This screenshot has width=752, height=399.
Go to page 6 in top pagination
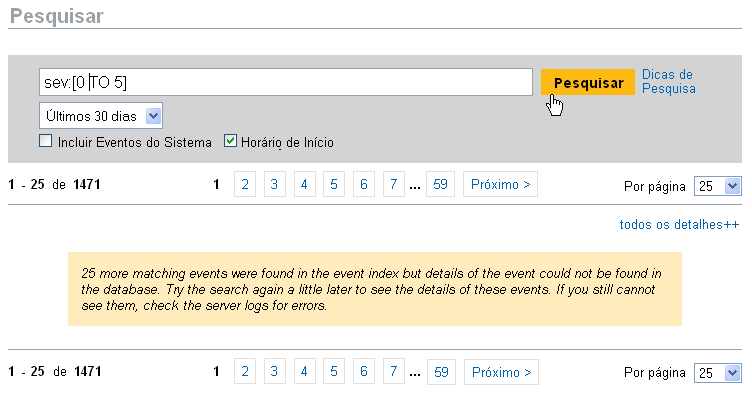tap(364, 184)
